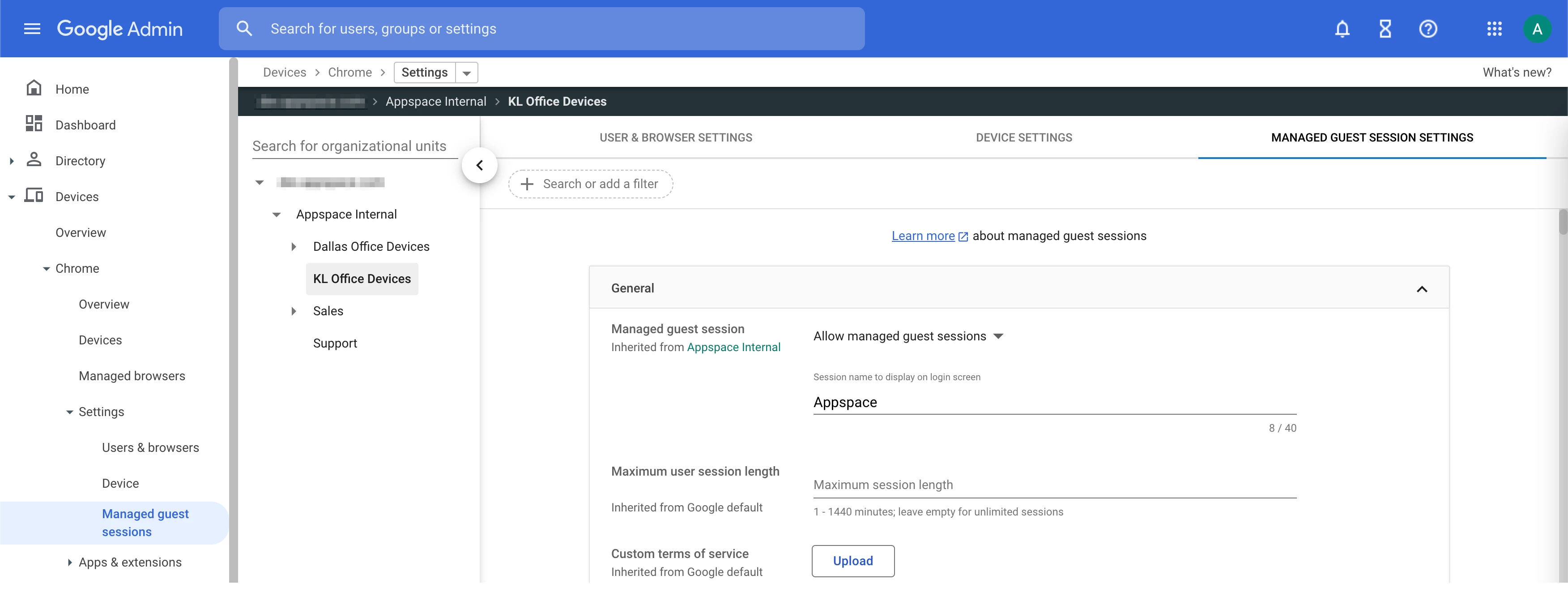Collapse the General section
Viewport: 1568px width, 601px height.
pyautogui.click(x=1421, y=288)
